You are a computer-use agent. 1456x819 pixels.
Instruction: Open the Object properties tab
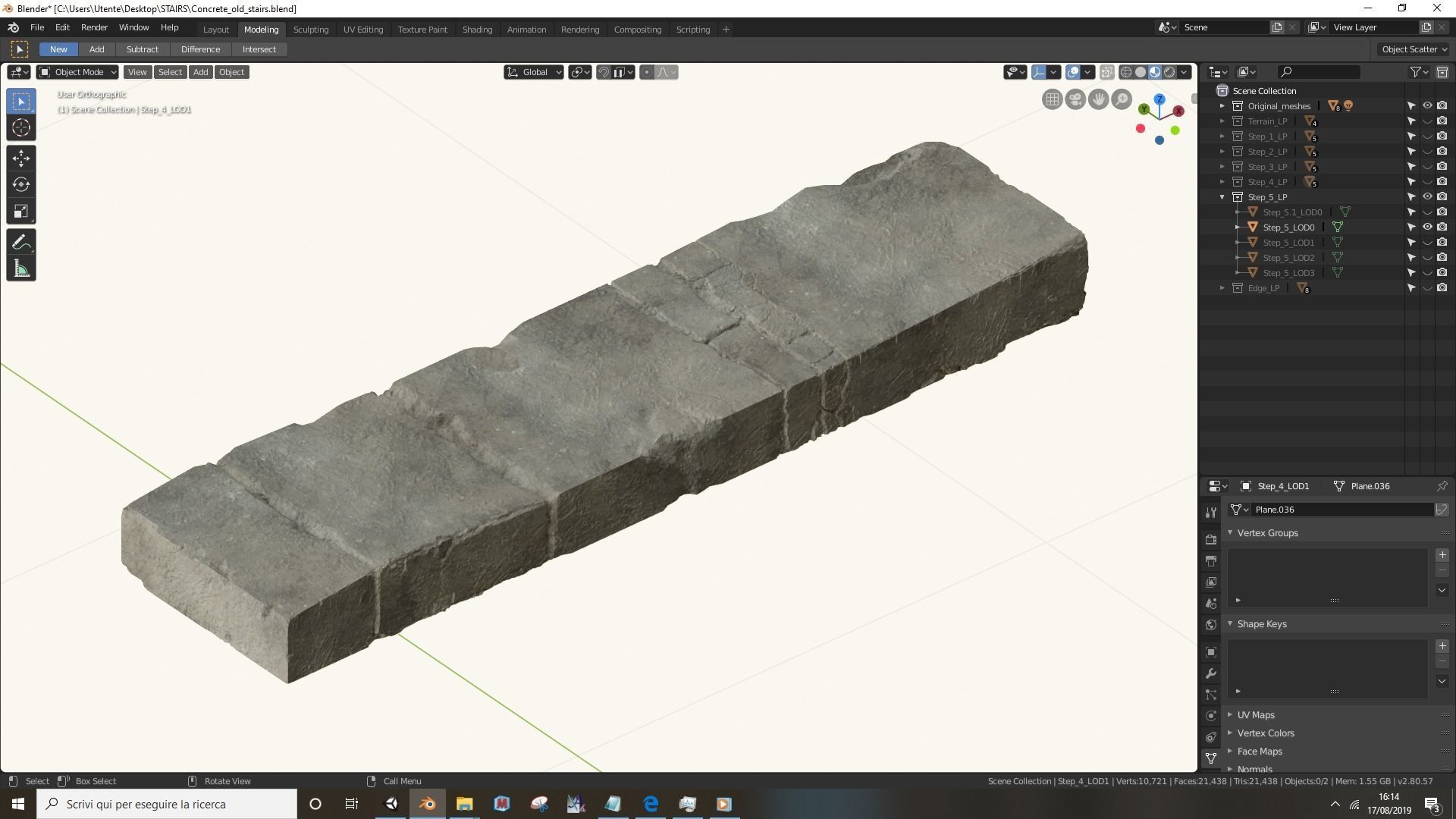tap(1211, 652)
